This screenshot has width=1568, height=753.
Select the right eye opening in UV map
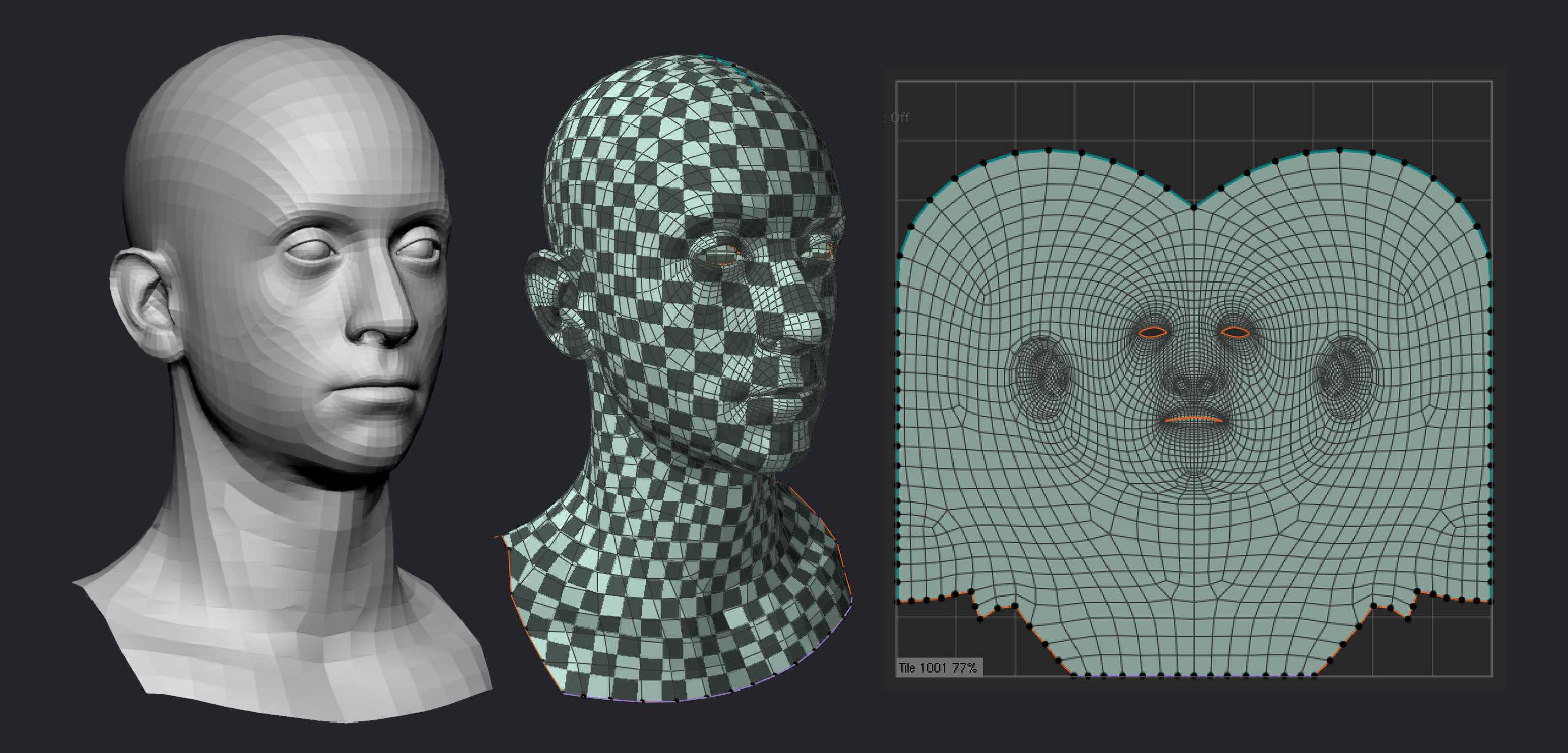[1236, 332]
